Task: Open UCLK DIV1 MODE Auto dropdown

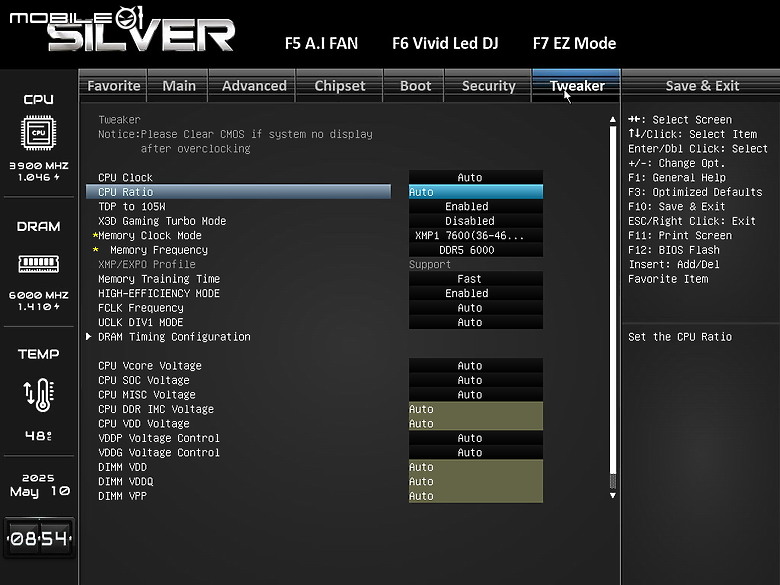Action: (476, 322)
